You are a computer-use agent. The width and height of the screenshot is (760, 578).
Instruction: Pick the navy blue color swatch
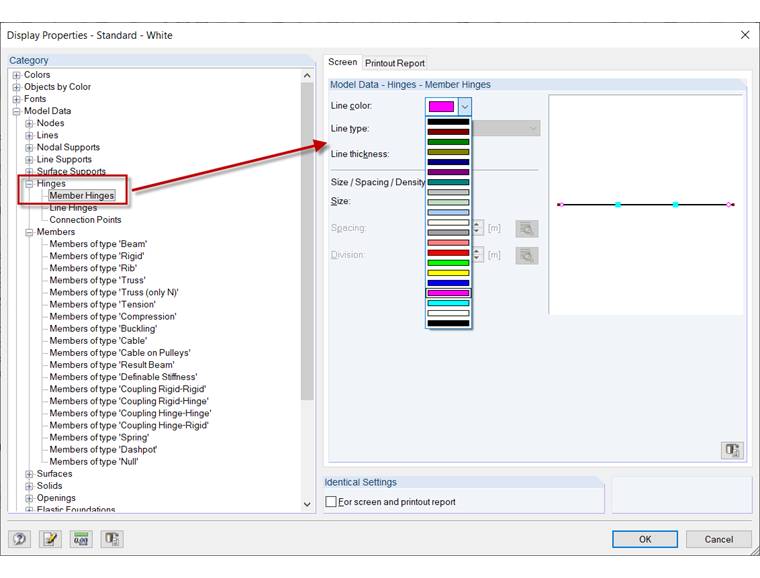pos(448,162)
